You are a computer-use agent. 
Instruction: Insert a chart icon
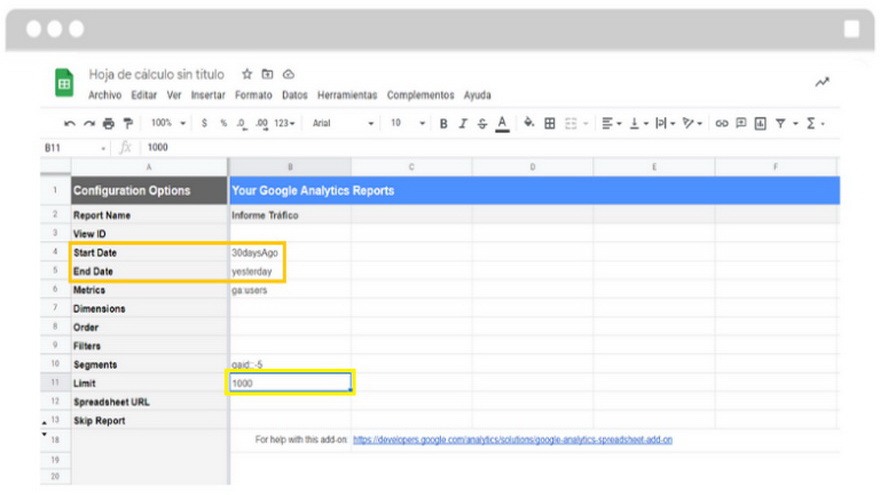pos(760,123)
